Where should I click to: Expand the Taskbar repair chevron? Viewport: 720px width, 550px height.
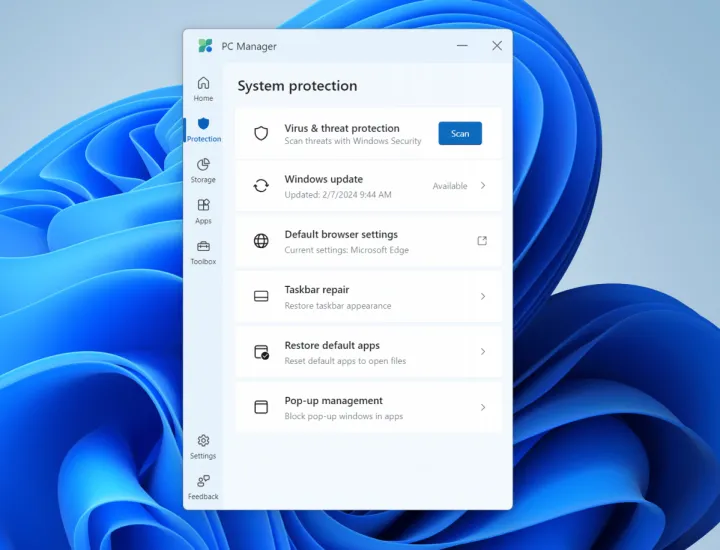pos(483,297)
